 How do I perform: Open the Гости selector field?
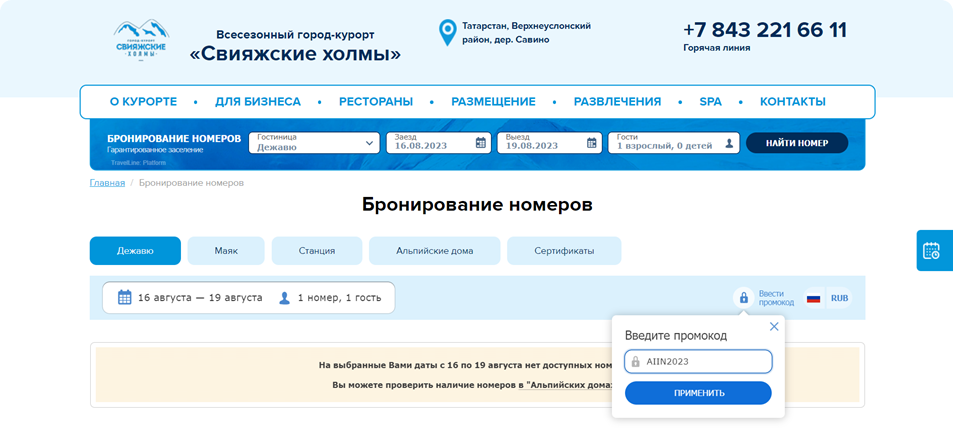674,143
